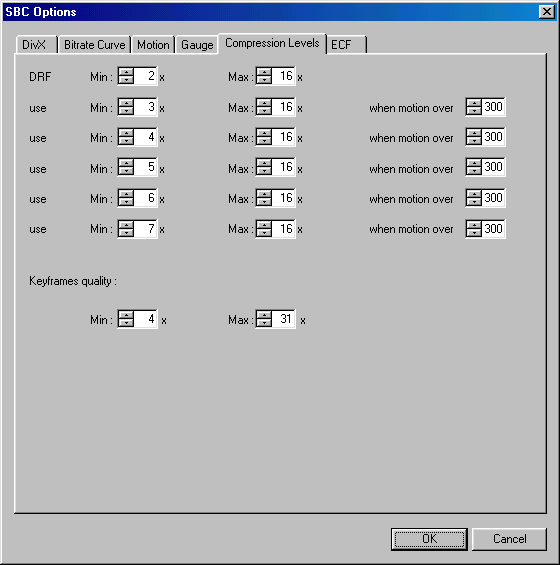Lower the Min 4 use-row spinner down arrow
Viewport: 560px width, 565px height.
coord(126,141)
